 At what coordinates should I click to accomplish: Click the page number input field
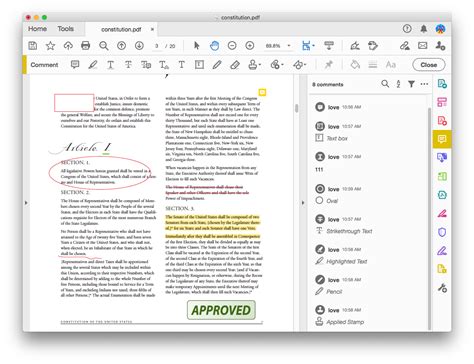point(157,46)
